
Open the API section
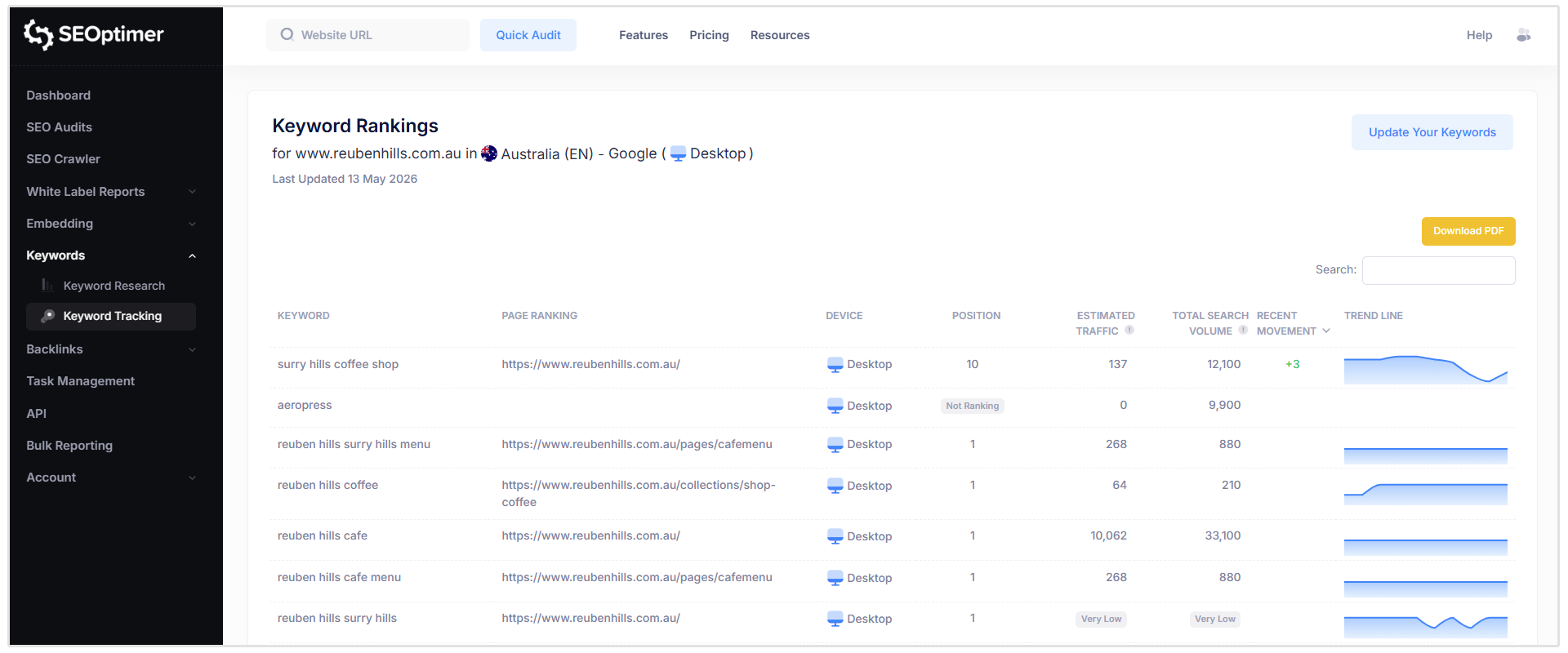point(36,414)
